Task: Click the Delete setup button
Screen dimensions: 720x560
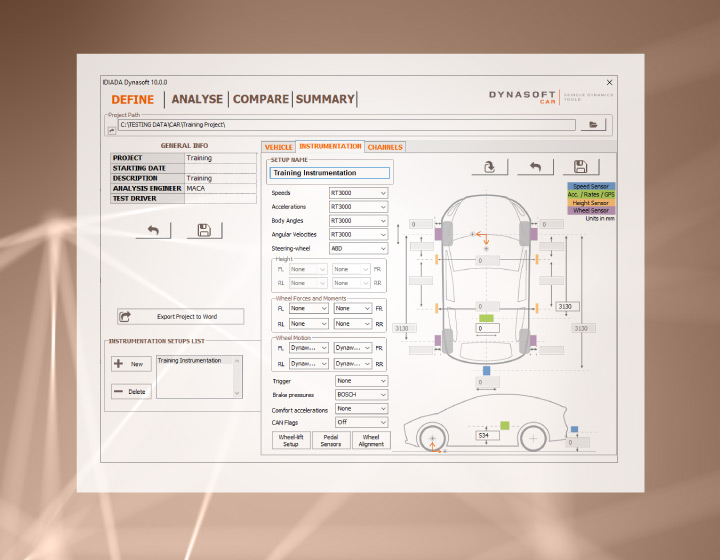Action: coord(131,392)
